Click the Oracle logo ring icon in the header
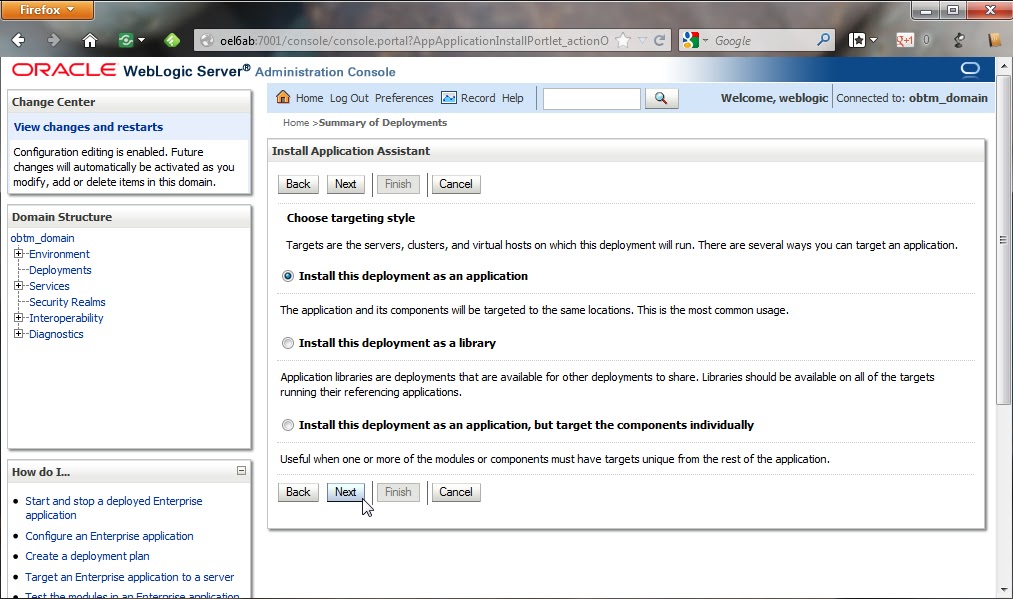This screenshot has height=599, width=1013. 970,70
